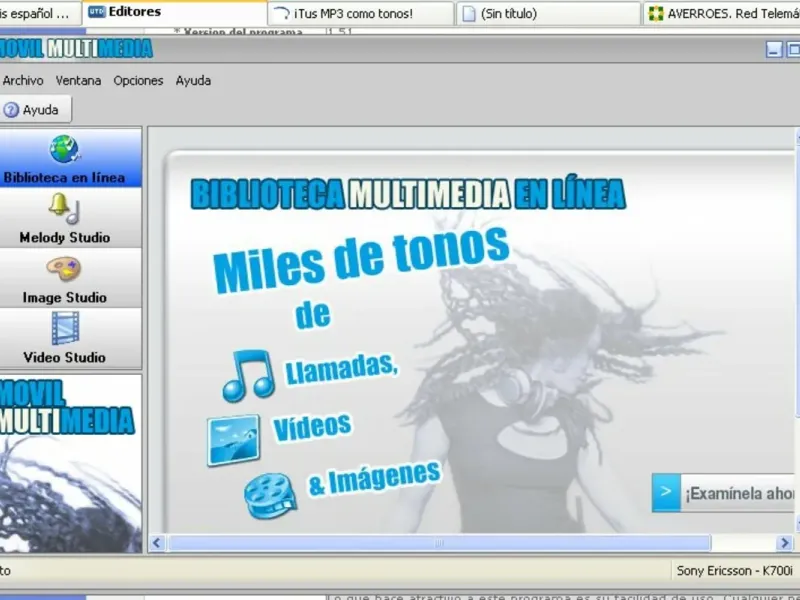Open the Archivo menu

tap(23, 81)
